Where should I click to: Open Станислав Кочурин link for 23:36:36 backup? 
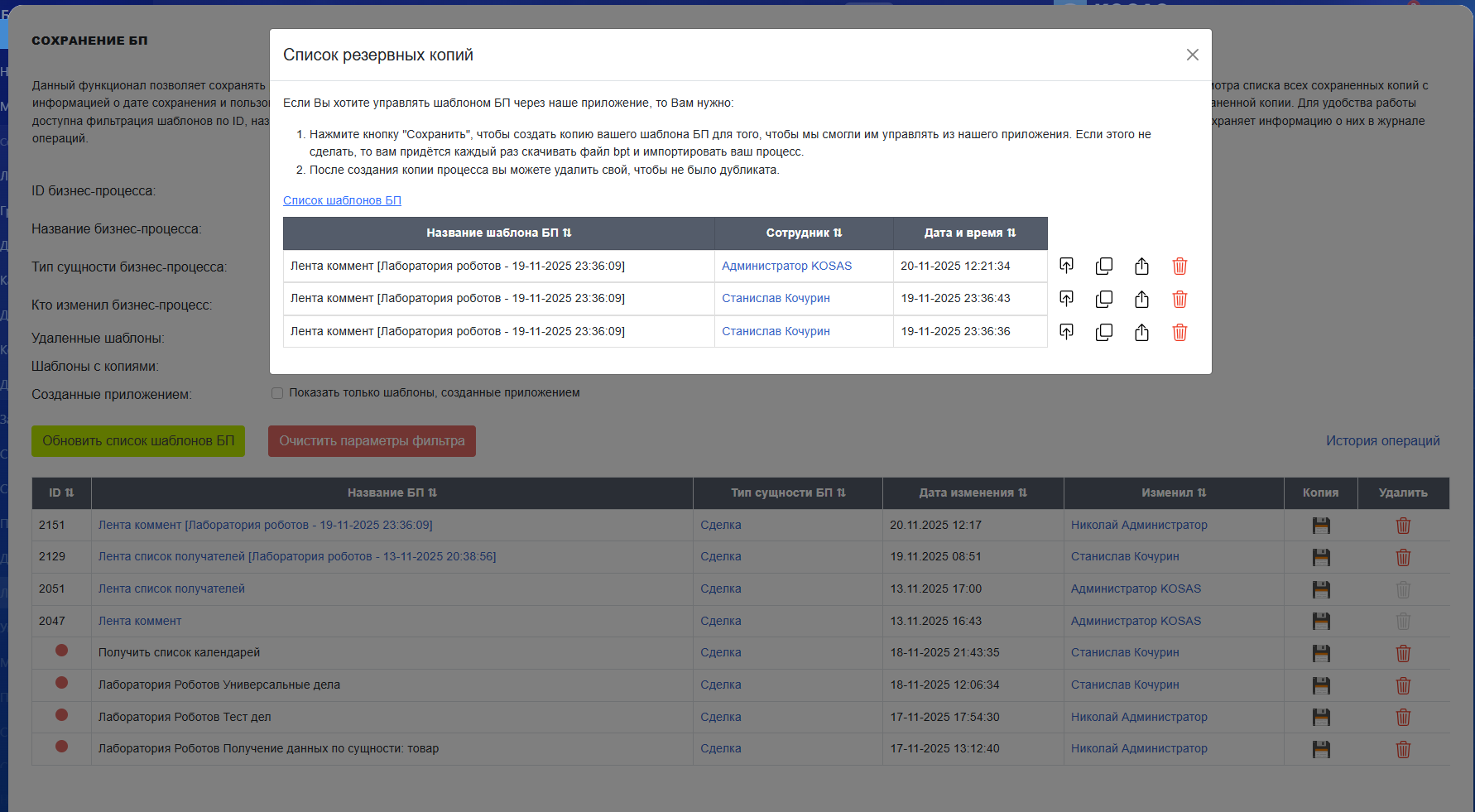point(776,331)
